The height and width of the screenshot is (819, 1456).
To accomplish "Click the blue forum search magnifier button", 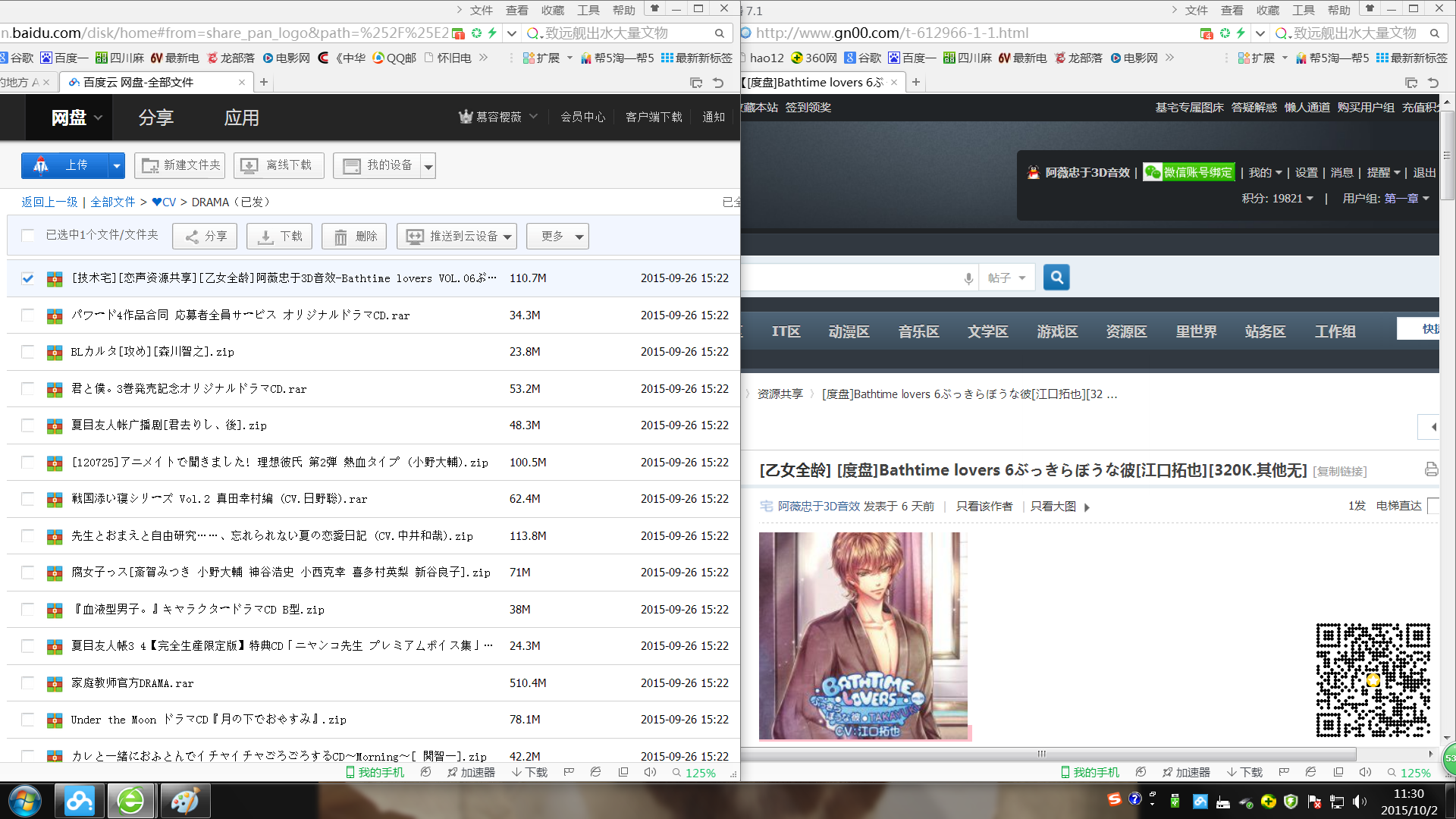I will 1056,278.
